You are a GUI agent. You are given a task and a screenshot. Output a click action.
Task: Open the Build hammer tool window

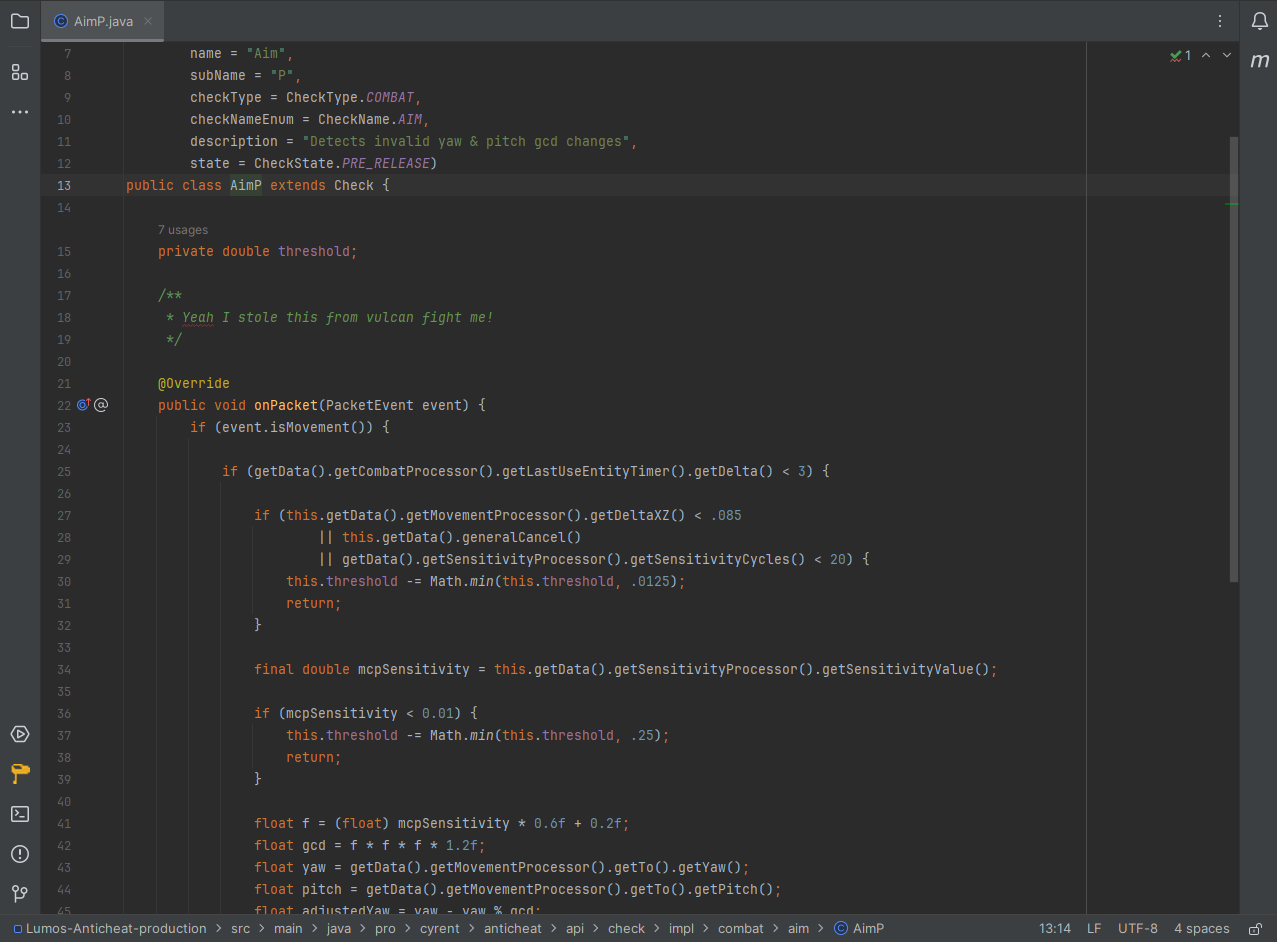click(x=20, y=774)
